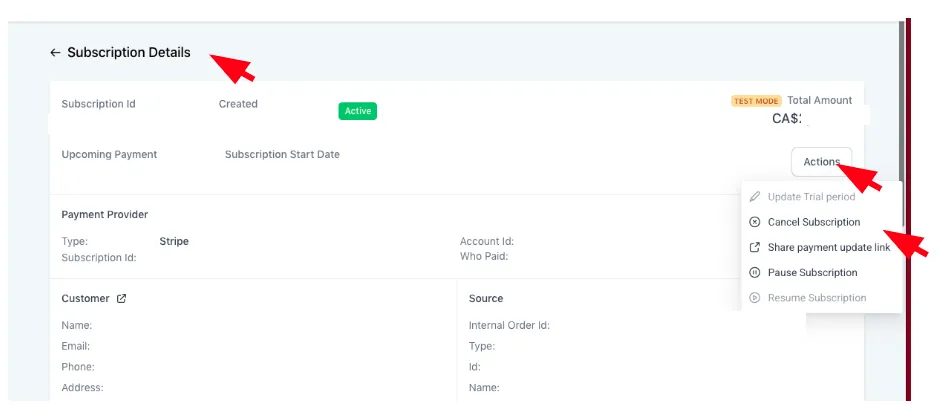Click the Stripe payment provider type value

coord(174,241)
